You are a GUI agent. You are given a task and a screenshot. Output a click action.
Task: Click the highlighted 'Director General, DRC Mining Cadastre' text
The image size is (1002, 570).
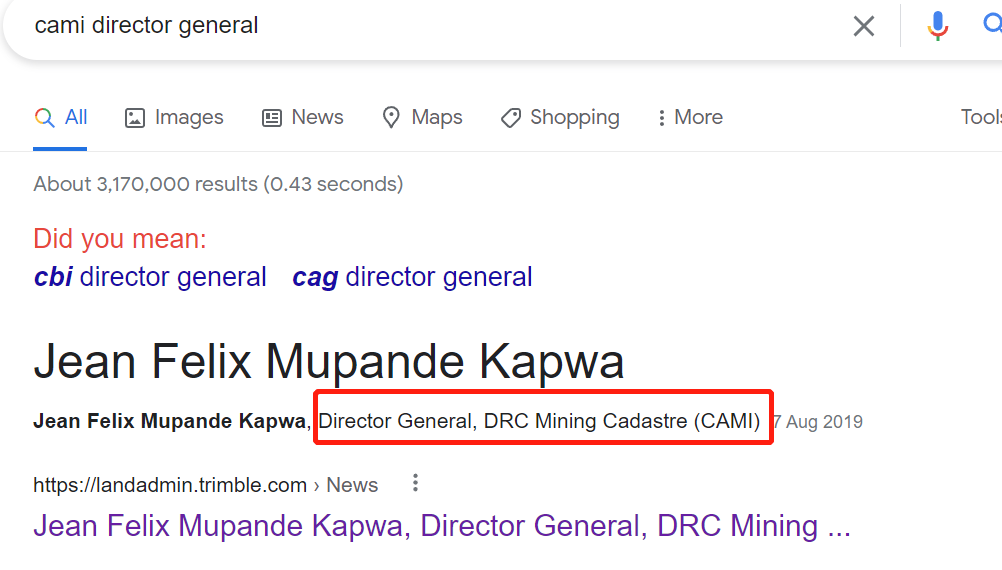click(x=539, y=421)
